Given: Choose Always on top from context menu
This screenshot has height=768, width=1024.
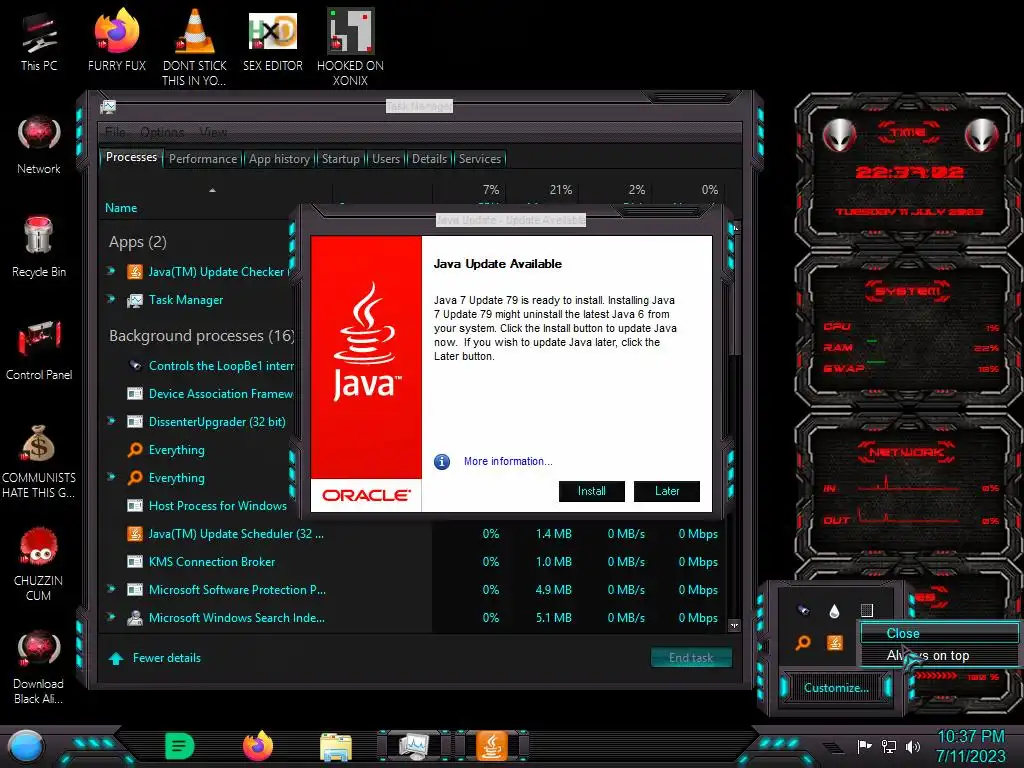Looking at the screenshot, I should [940, 655].
